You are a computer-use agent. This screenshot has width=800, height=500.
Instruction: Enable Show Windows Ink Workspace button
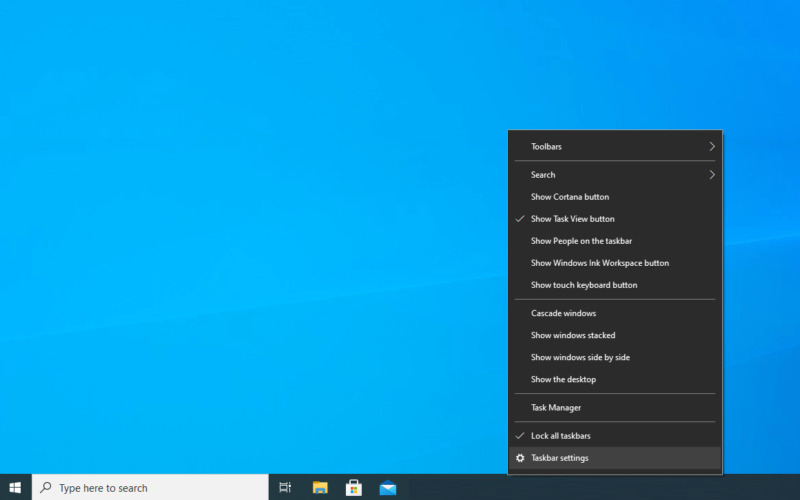point(615,263)
